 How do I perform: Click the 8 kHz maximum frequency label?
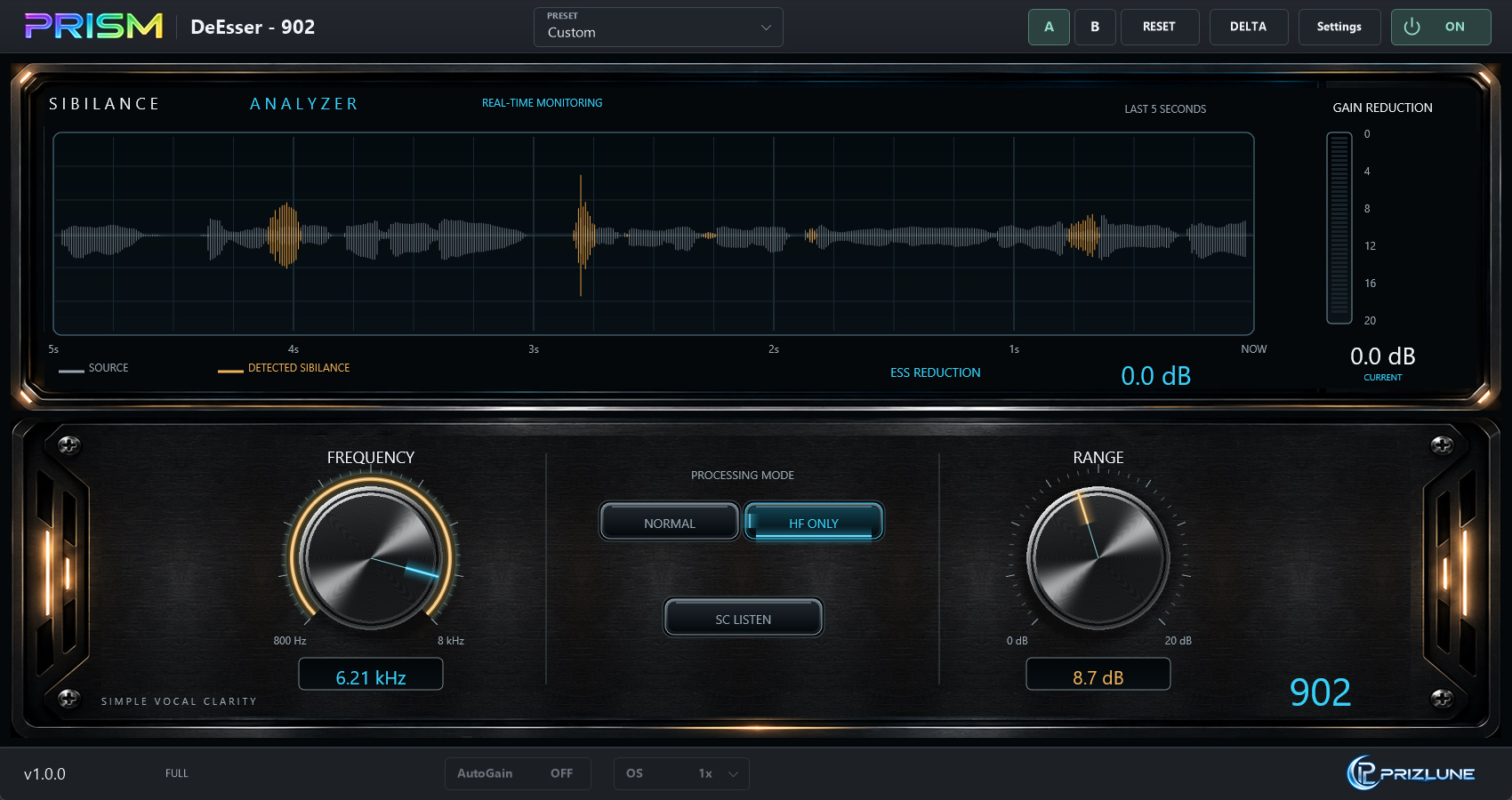(x=451, y=641)
